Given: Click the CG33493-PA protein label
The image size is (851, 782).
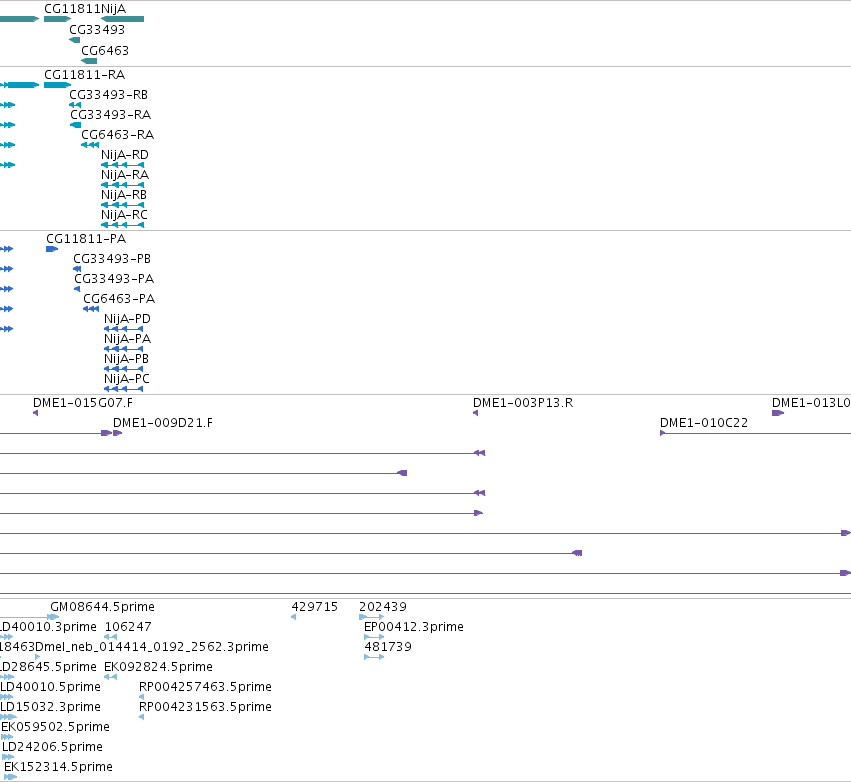Looking at the screenshot, I should click(x=114, y=279).
